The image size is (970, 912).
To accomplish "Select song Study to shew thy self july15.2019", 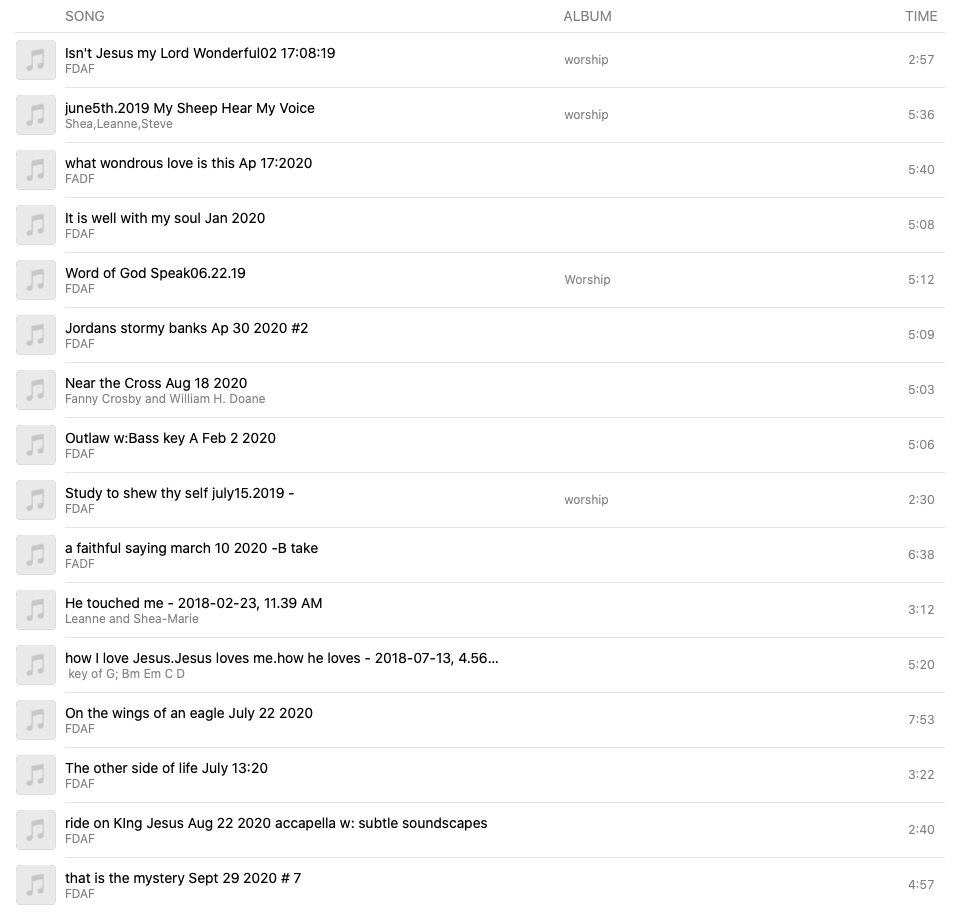I will point(179,493).
